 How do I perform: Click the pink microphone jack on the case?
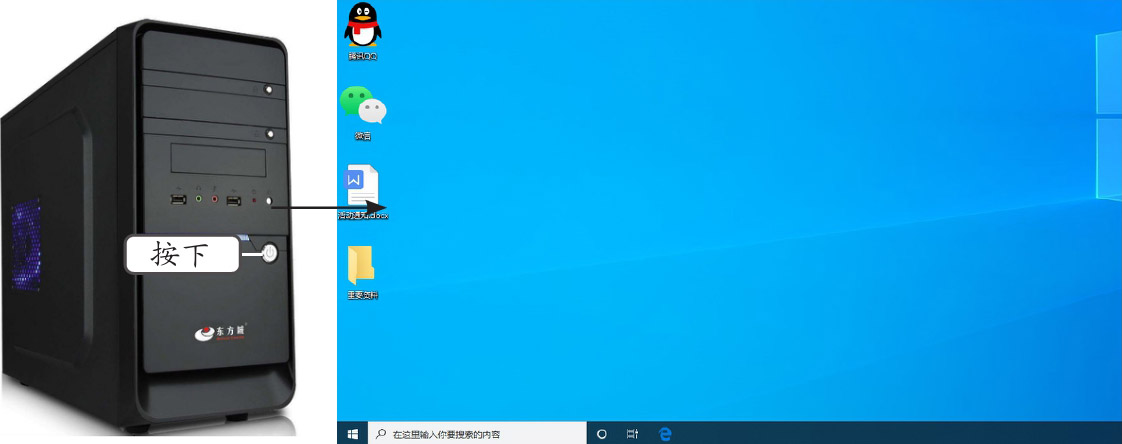pyautogui.click(x=214, y=201)
